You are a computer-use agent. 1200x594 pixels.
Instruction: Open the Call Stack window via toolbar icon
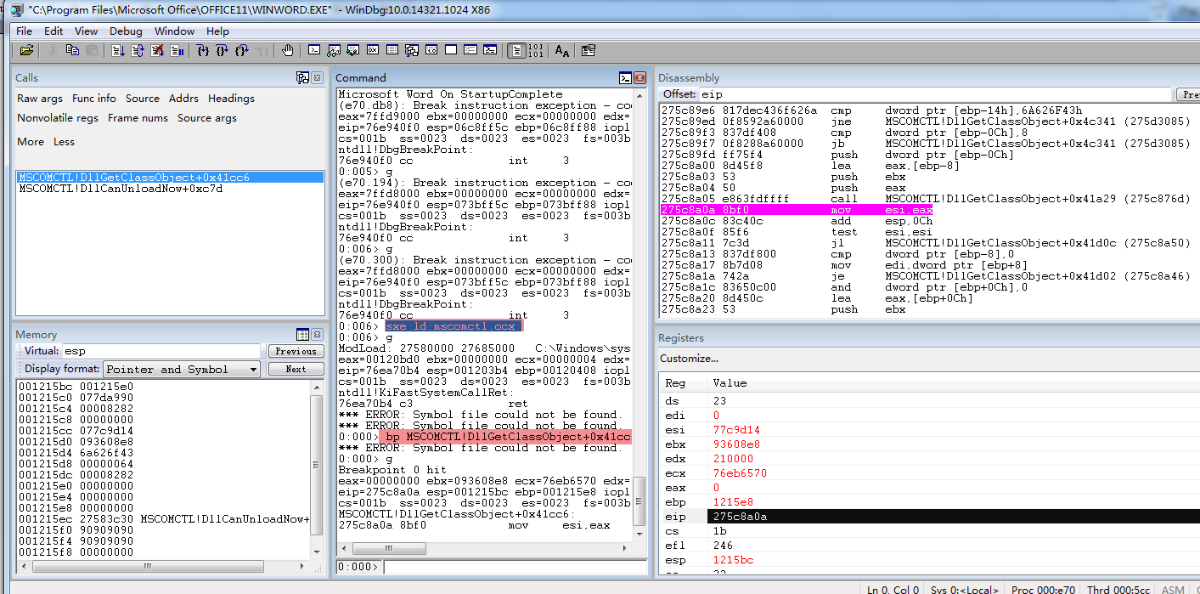point(412,50)
